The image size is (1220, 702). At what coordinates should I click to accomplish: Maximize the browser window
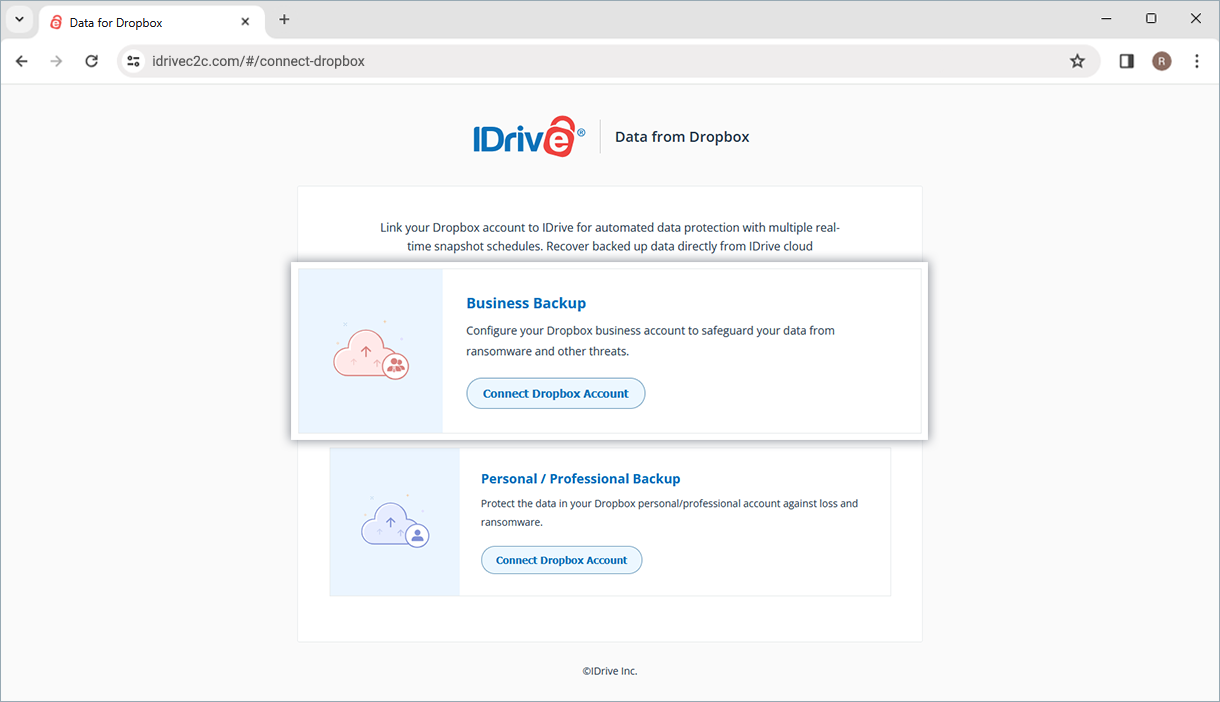tap(1151, 19)
